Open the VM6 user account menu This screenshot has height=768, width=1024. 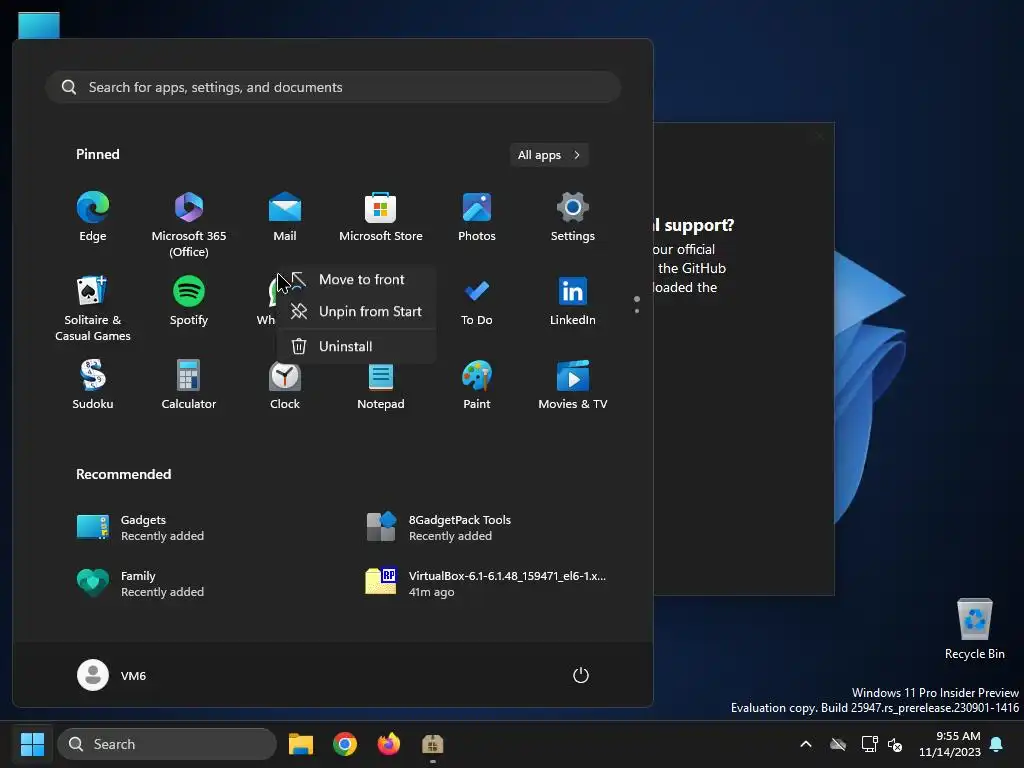pos(112,675)
